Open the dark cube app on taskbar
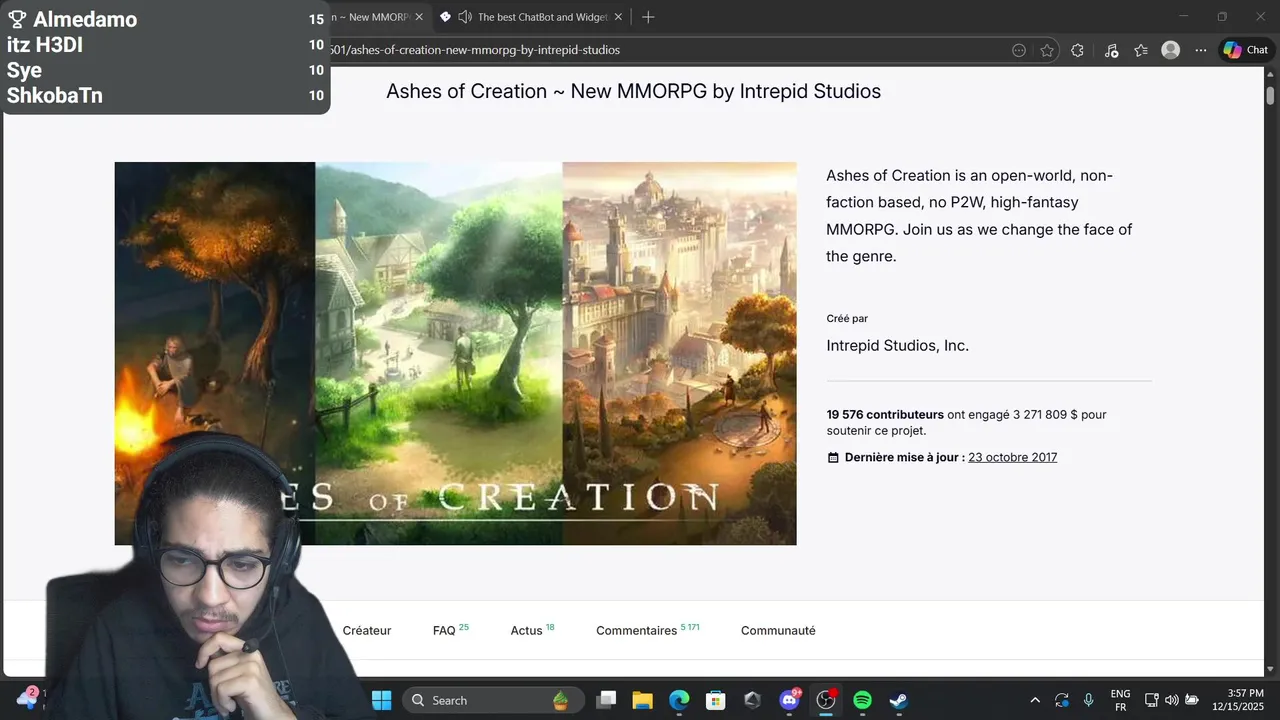1280x720 pixels. (752, 700)
